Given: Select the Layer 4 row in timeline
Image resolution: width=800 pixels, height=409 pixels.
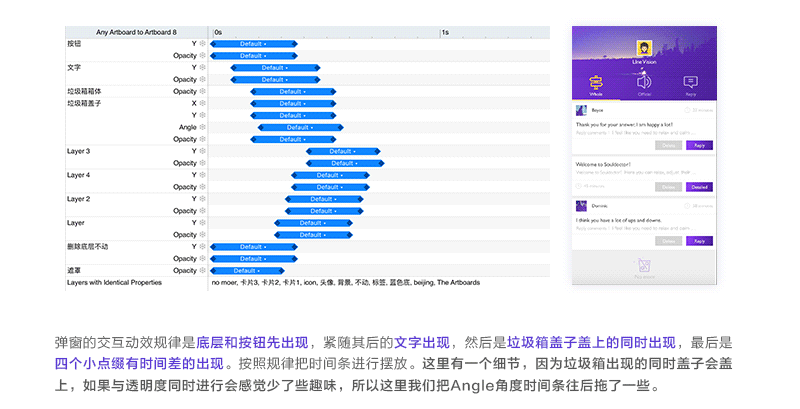Looking at the screenshot, I should pyautogui.click(x=78, y=175).
